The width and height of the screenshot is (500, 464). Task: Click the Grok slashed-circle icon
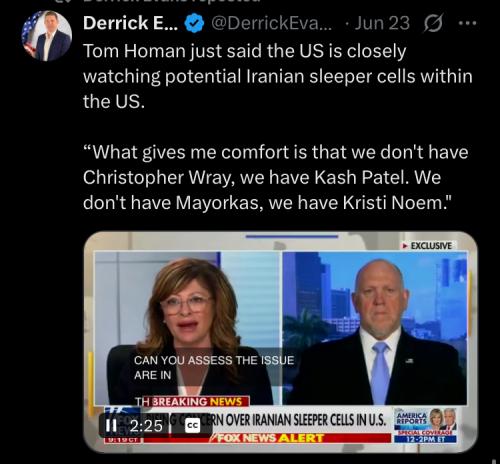433,23
